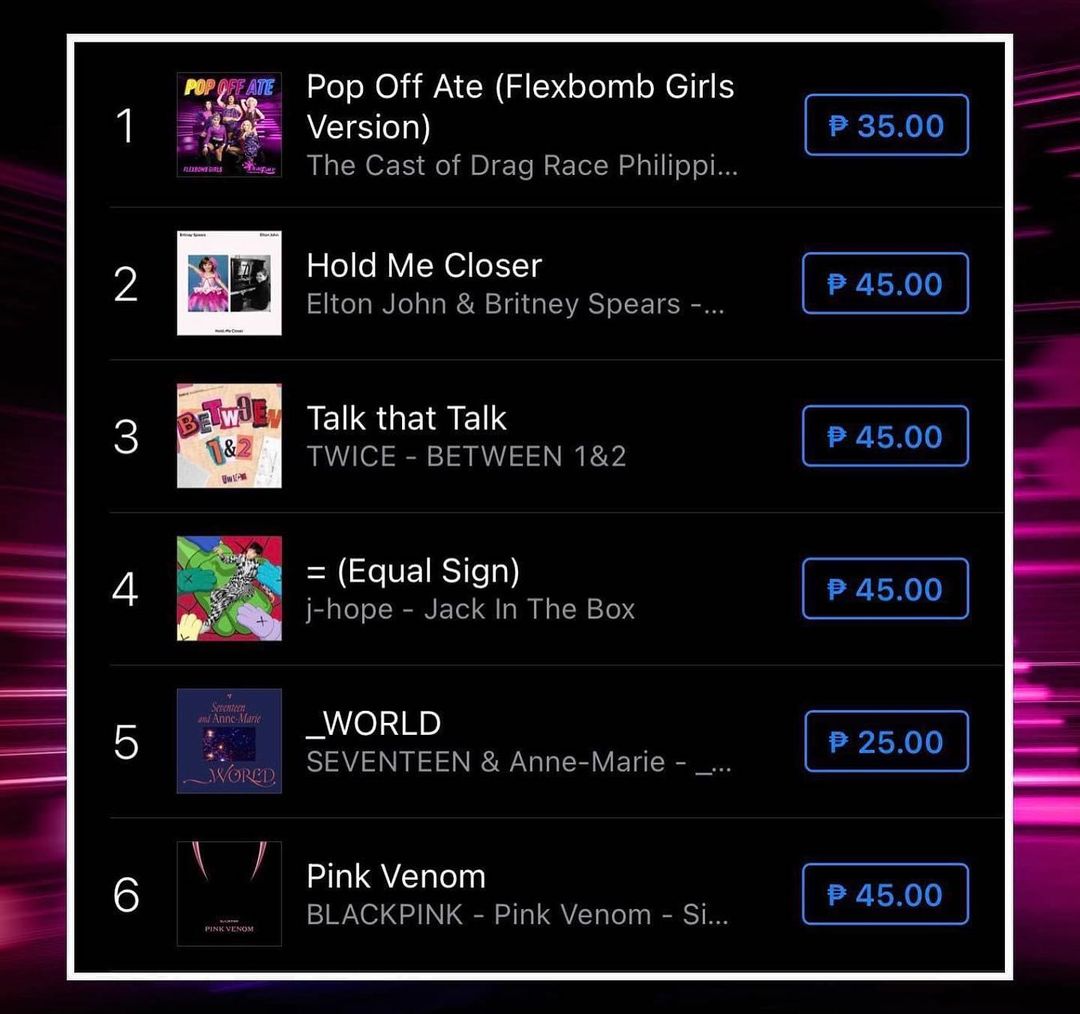Tap the = (Equal Sign) price button
This screenshot has height=1014, width=1080.
pos(885,589)
